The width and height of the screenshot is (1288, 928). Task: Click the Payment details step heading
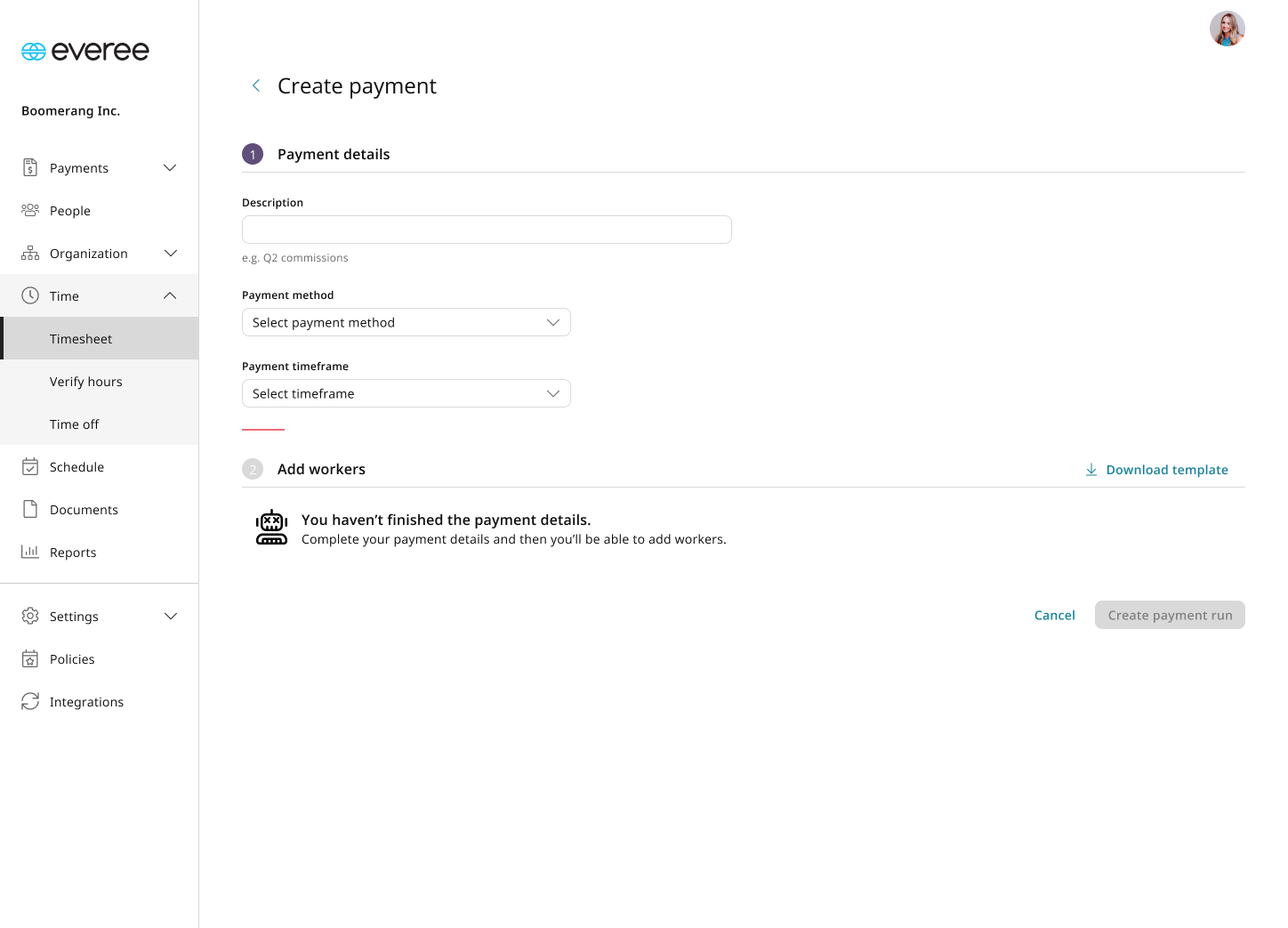334,154
